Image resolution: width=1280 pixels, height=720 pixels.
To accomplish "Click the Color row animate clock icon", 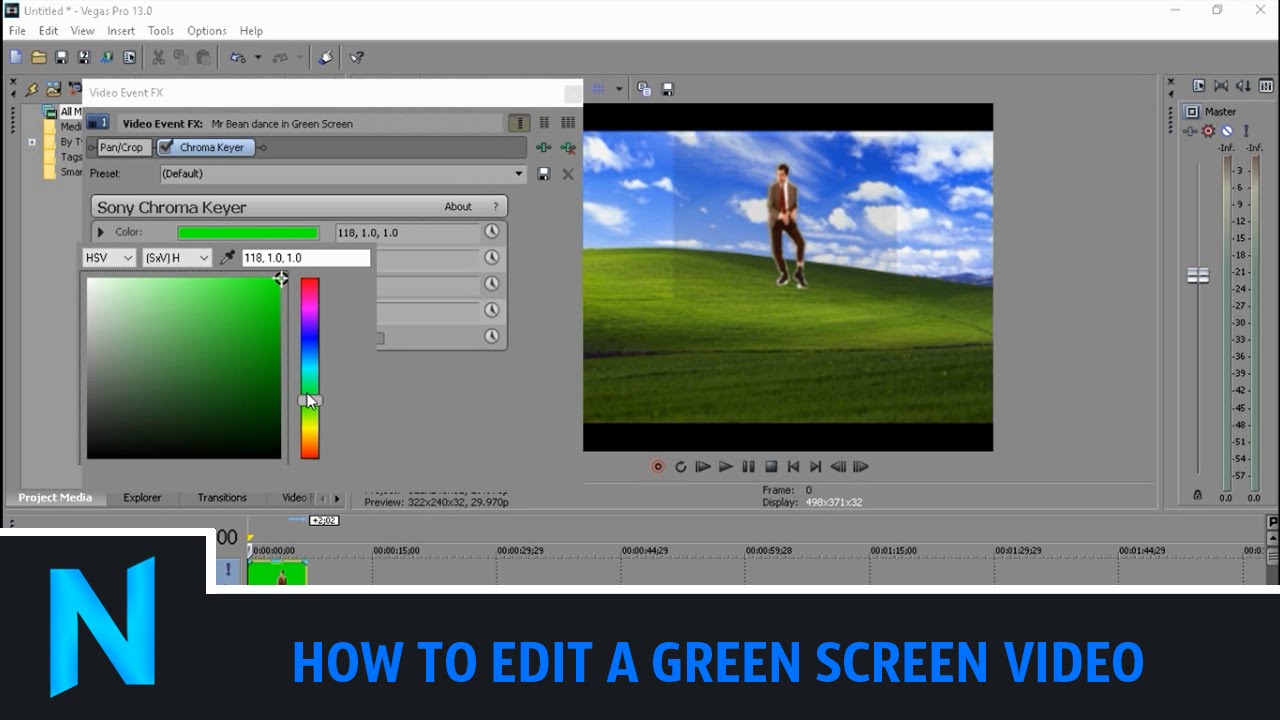I will (x=492, y=232).
